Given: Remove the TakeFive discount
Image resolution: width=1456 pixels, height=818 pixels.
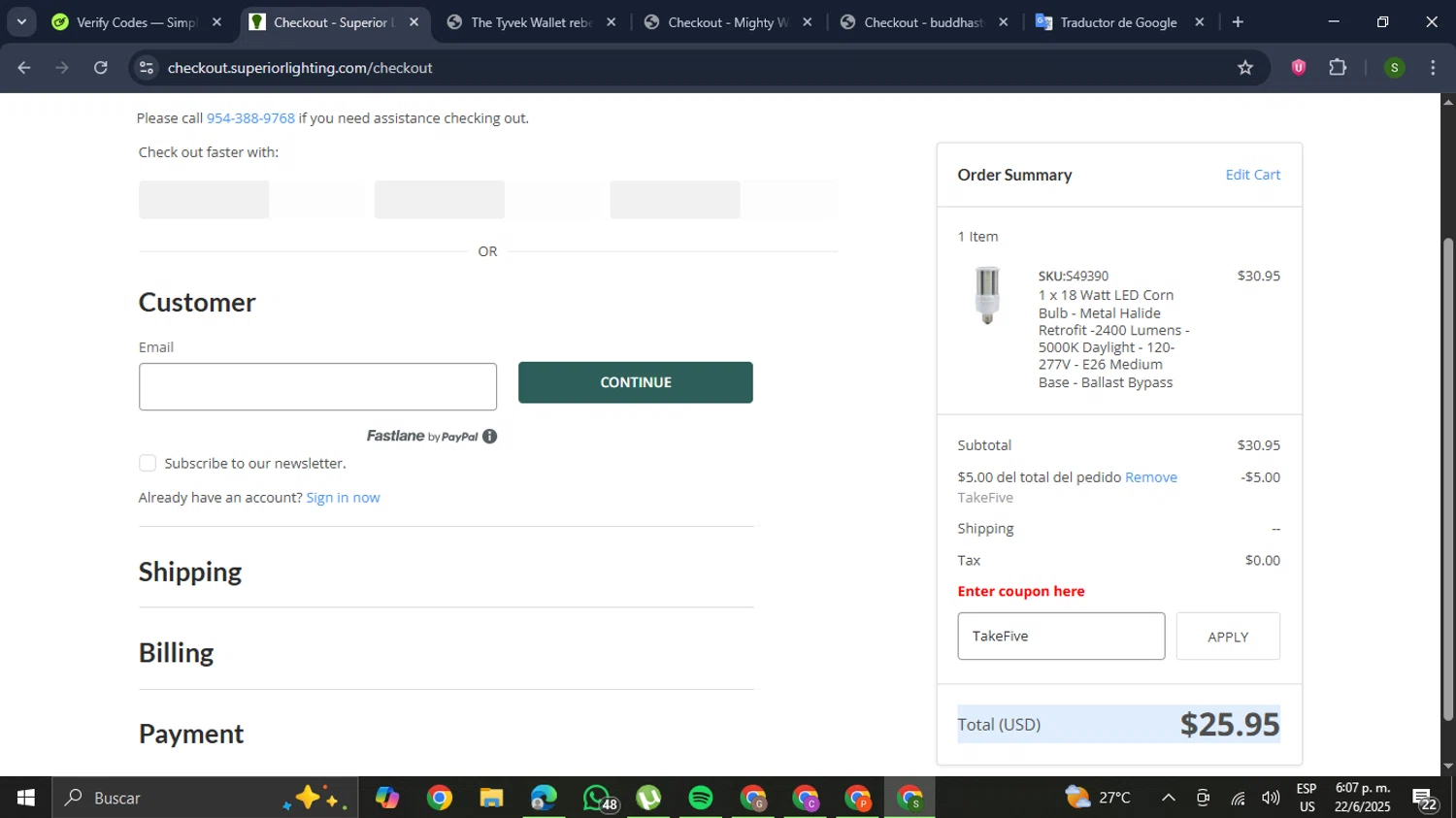Looking at the screenshot, I should click(x=1151, y=477).
